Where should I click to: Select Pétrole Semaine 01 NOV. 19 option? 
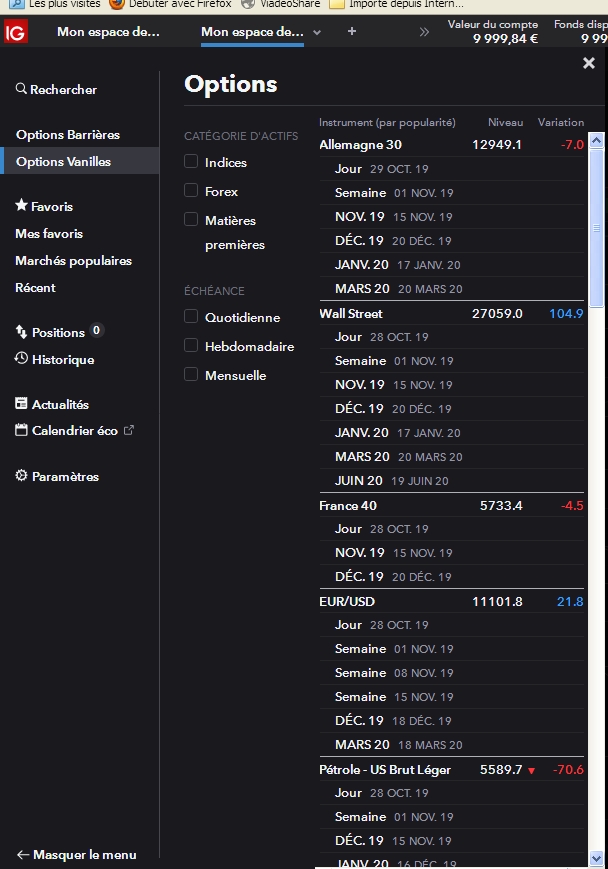click(452, 817)
